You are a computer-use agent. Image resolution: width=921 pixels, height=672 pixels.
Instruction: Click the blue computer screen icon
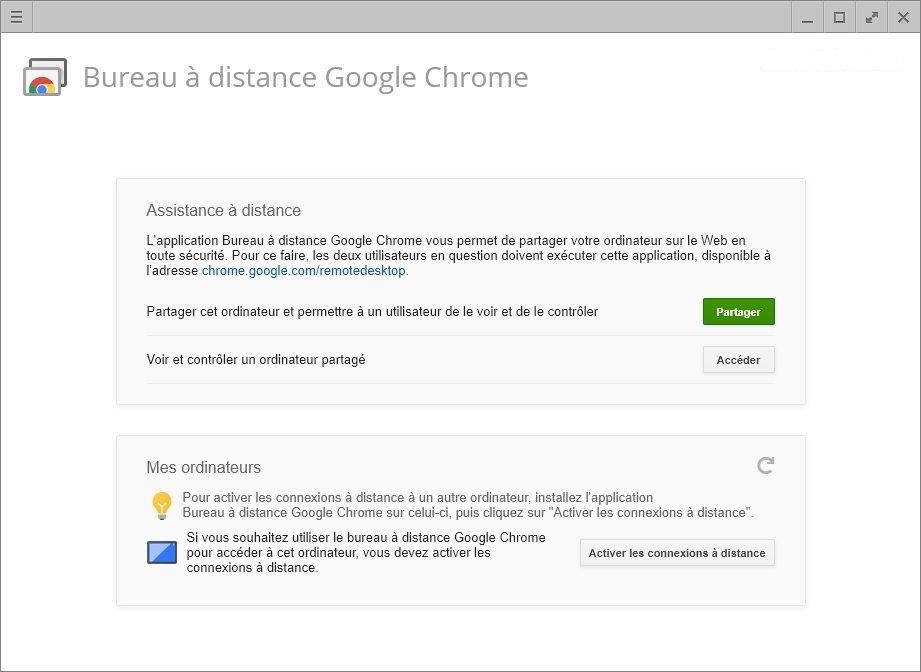[162, 552]
